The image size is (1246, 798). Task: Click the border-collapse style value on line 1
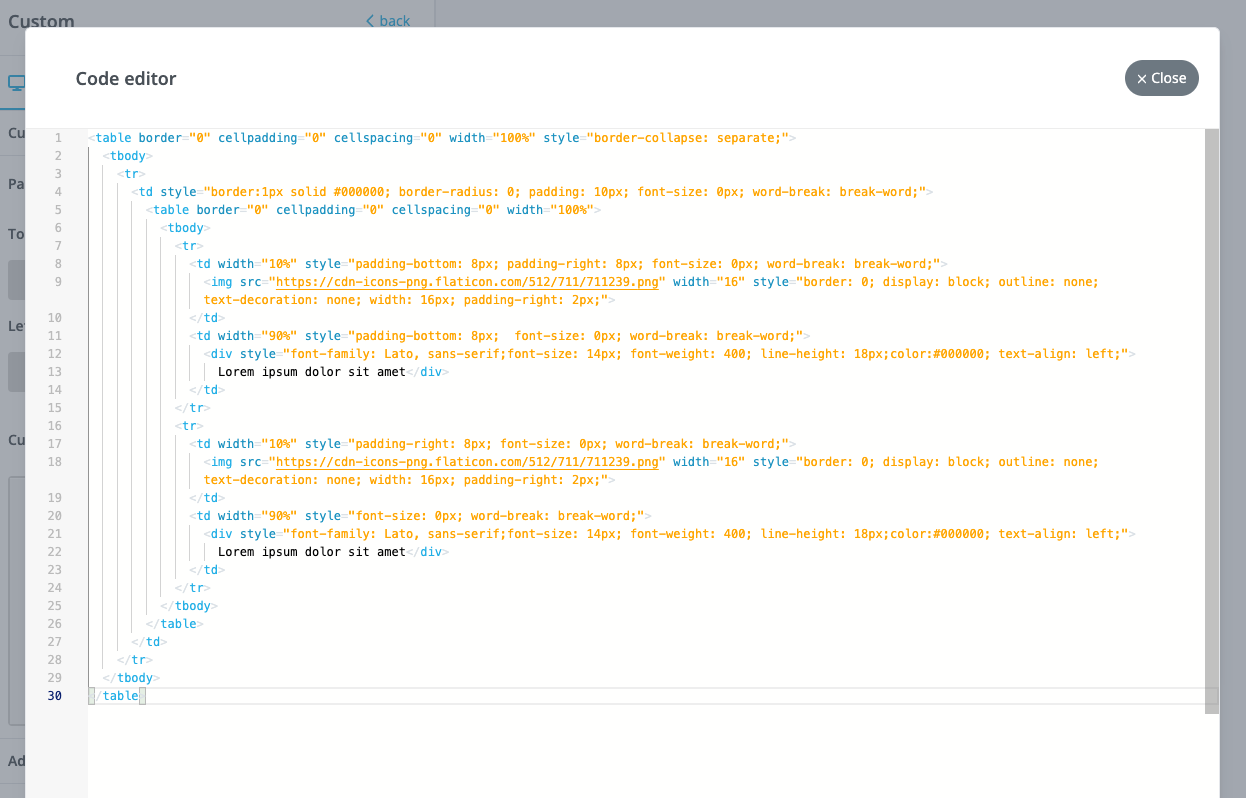coord(688,137)
